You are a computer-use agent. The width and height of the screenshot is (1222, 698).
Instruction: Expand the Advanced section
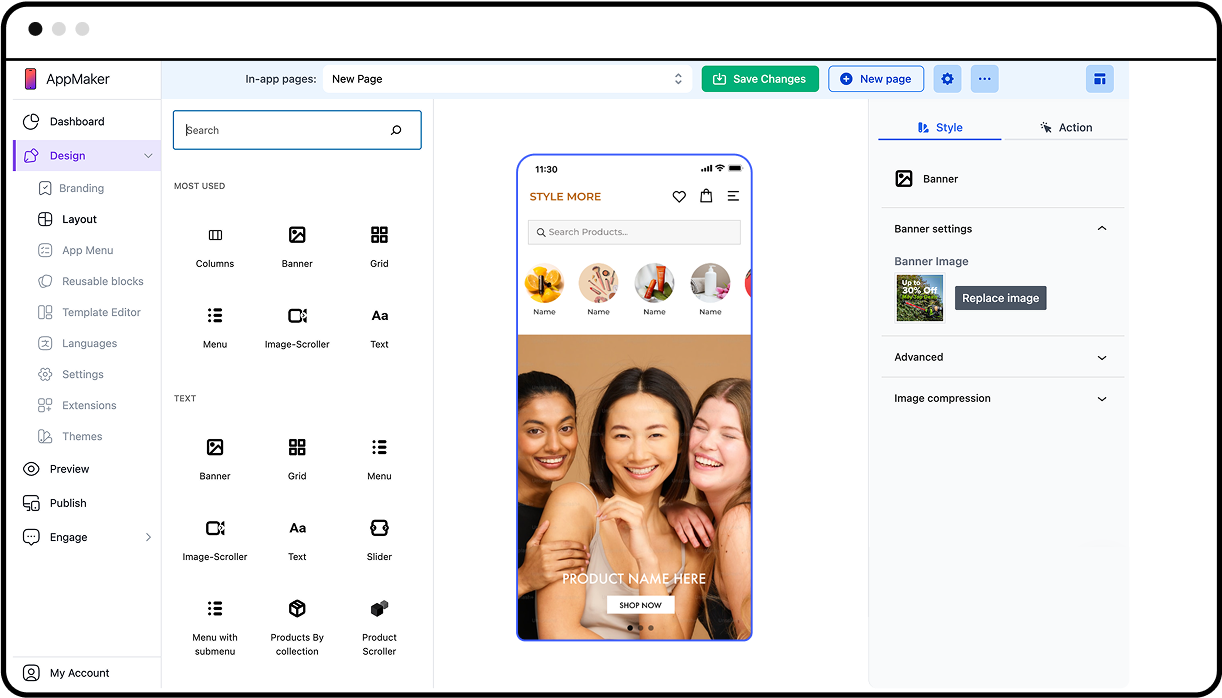(x=1002, y=357)
